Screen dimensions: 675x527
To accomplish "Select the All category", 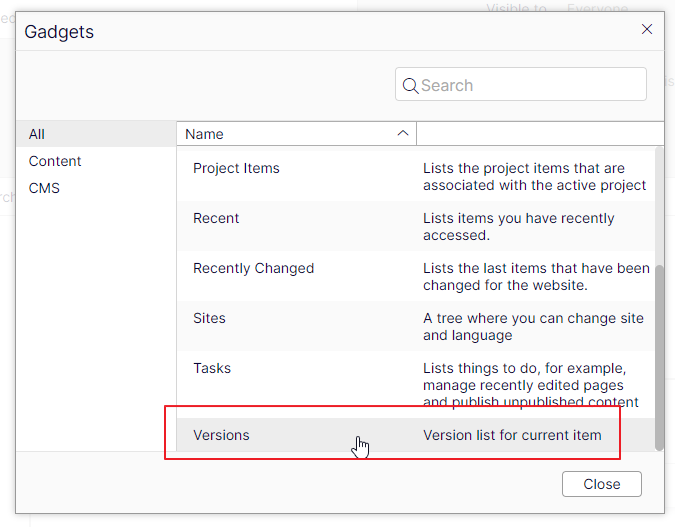I will click(37, 134).
